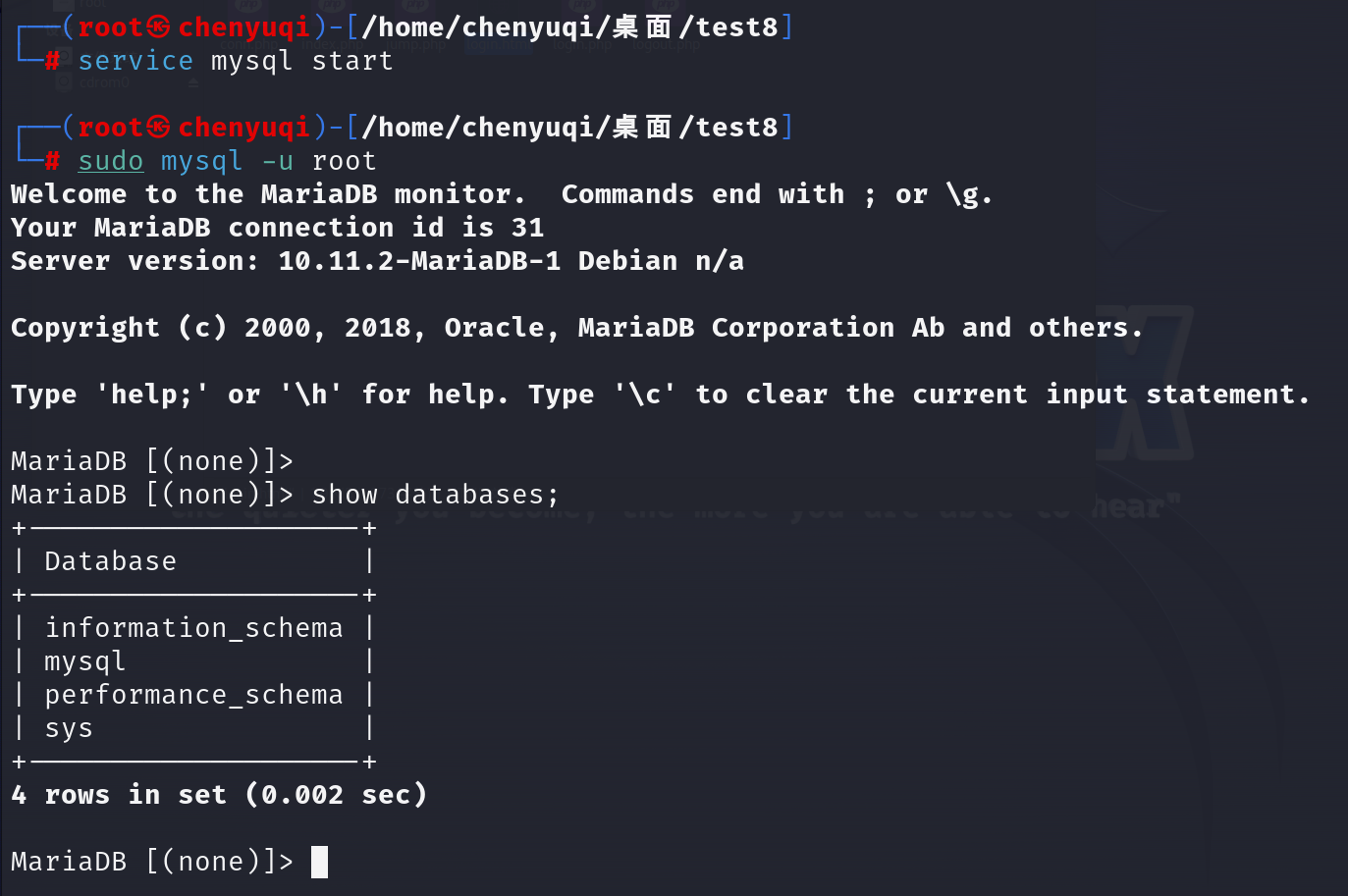Select the 'performance_schema' database row

coord(193,695)
